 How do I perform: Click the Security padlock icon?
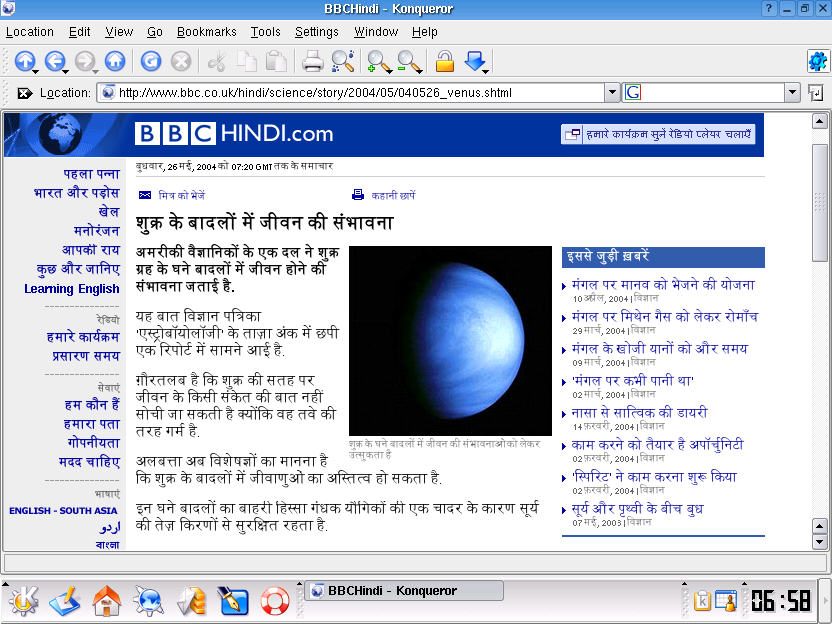click(x=445, y=61)
